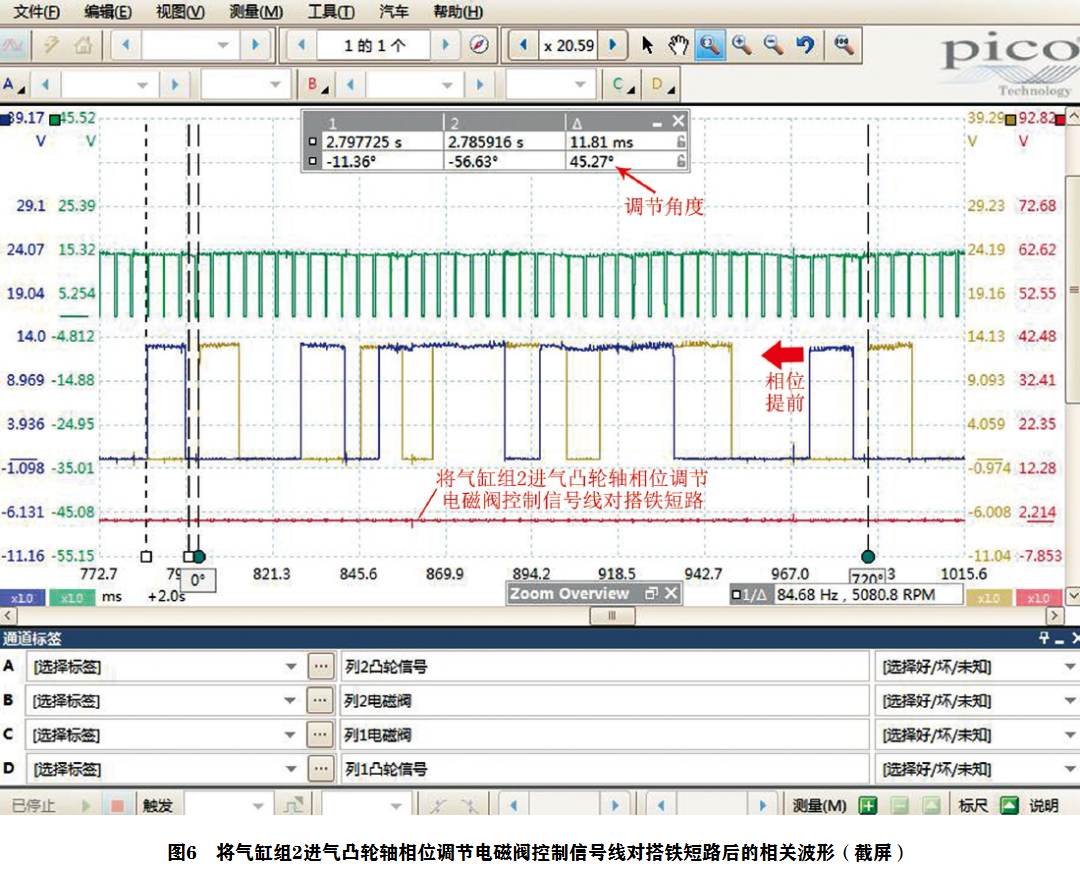
Task: Add a measurement with green plus icon
Action: 868,805
